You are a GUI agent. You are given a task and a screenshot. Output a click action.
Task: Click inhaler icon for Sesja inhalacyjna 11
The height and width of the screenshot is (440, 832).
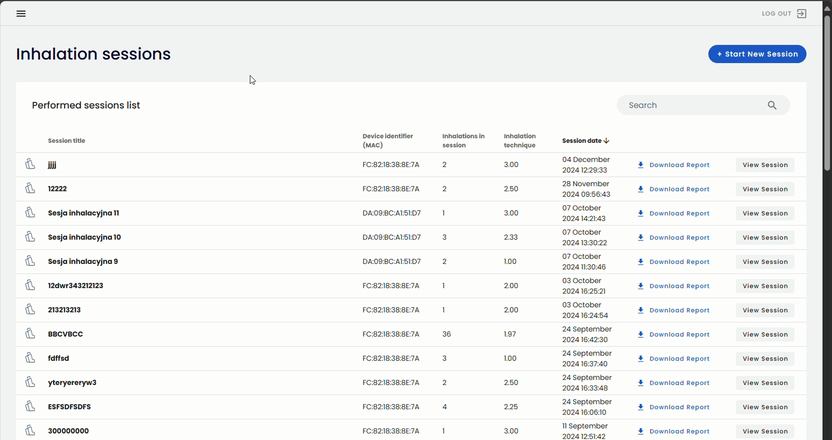30,212
